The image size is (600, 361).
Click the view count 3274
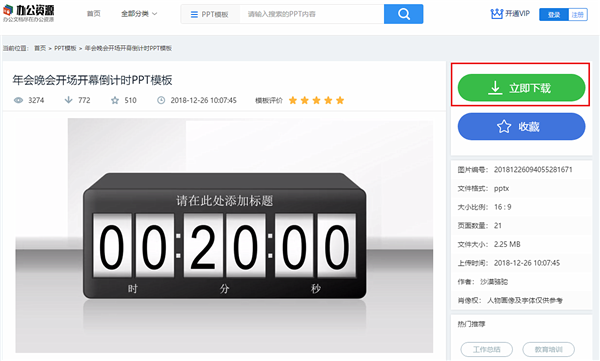36,100
